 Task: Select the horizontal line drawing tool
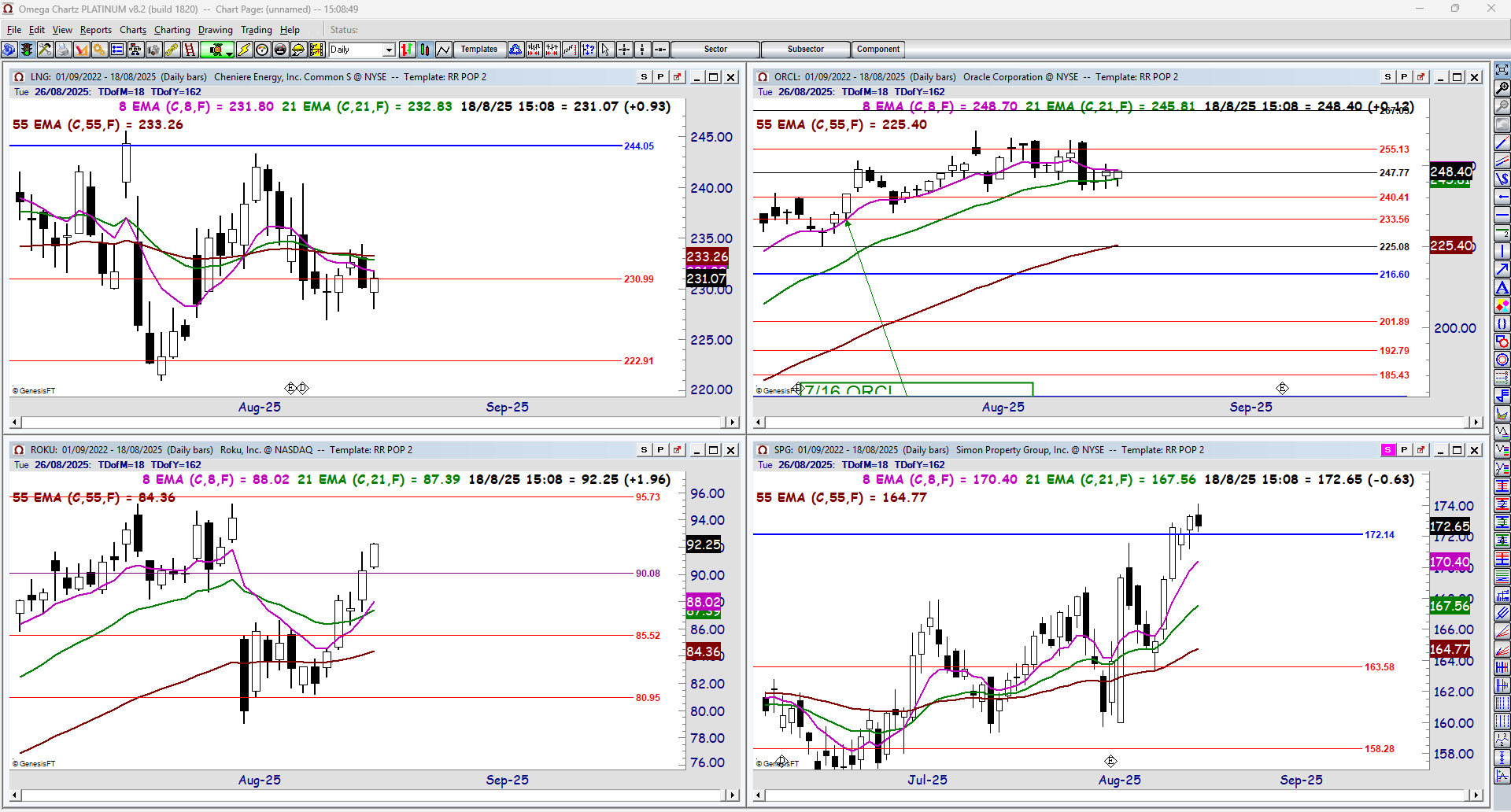point(1502,215)
